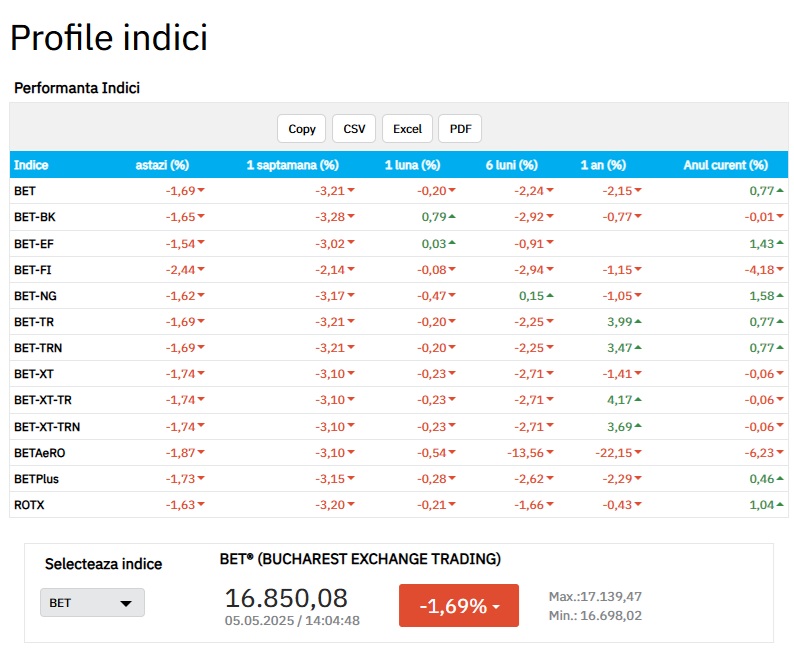Sort by the Indice column header
This screenshot has height=672, width=794.
[31, 165]
